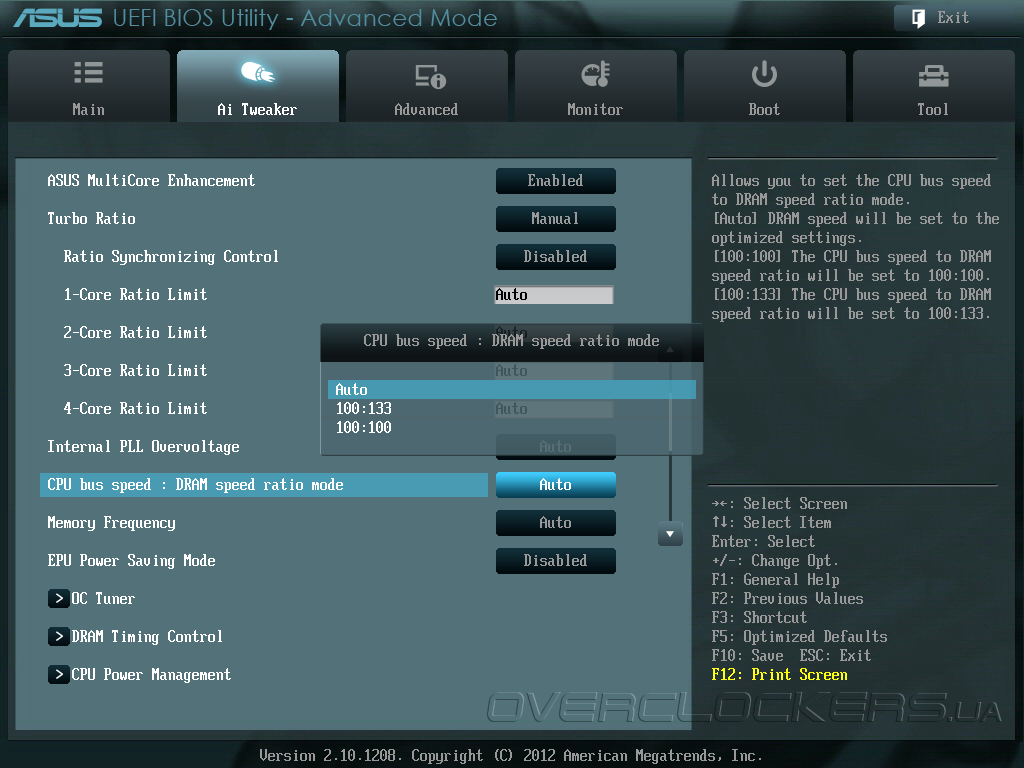Viewport: 1024px width, 768px height.
Task: Change EPU Power Saving Mode Disabled value
Action: pos(556,560)
